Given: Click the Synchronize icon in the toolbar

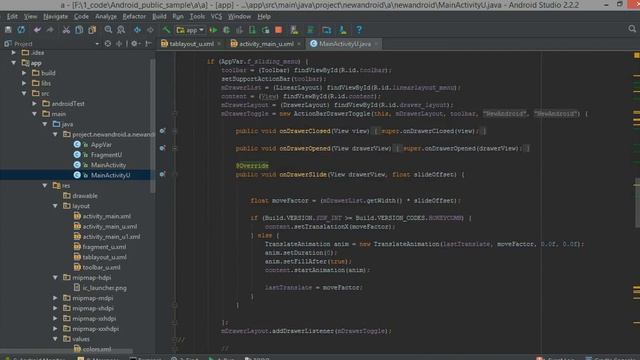Looking at the screenshot, I should [x=21, y=30].
